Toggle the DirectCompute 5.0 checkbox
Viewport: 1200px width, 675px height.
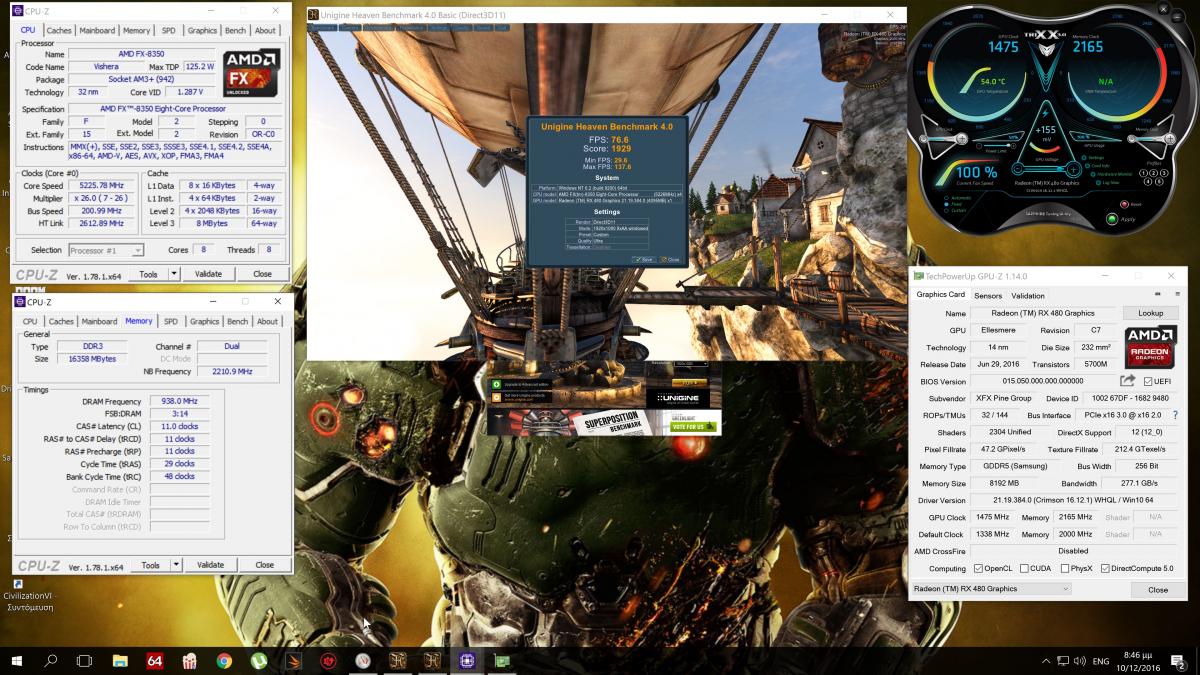coord(1105,568)
